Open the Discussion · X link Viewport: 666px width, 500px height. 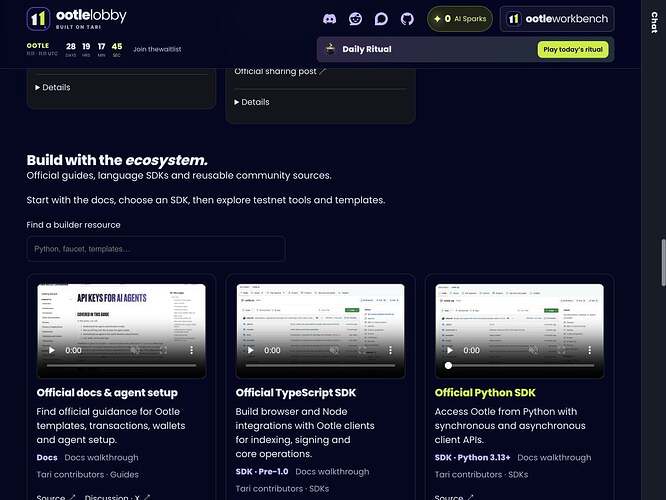pos(112,497)
